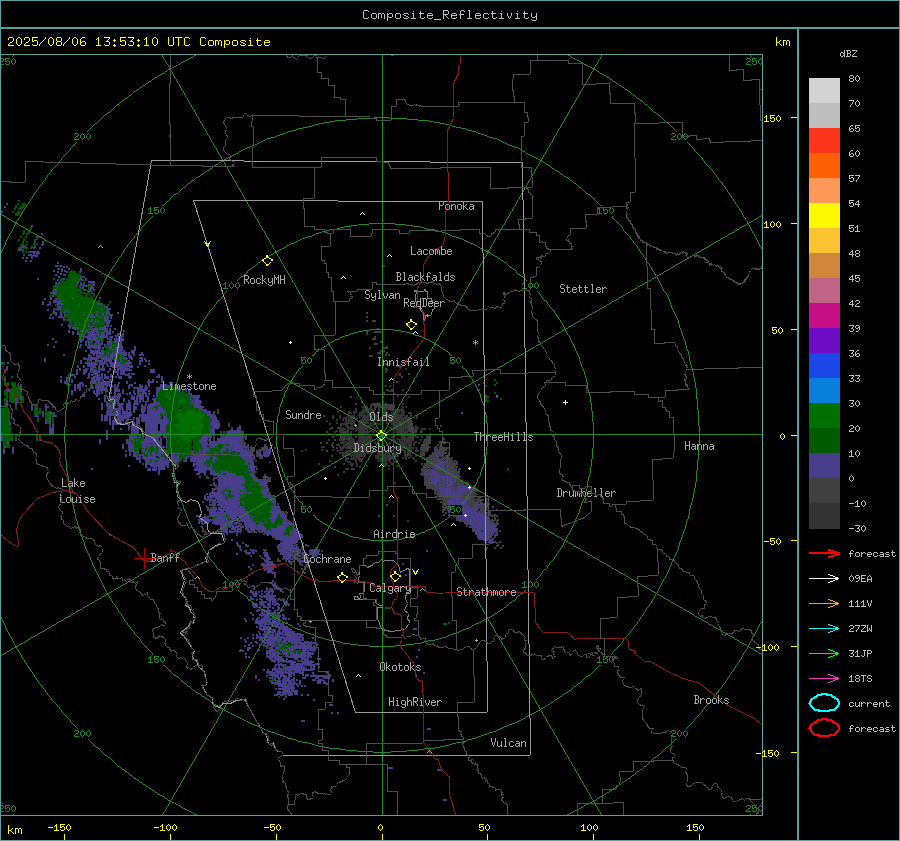Click the magenta 18TS arrow legend icon
Image resolution: width=900 pixels, height=841 pixels.
[x=824, y=679]
